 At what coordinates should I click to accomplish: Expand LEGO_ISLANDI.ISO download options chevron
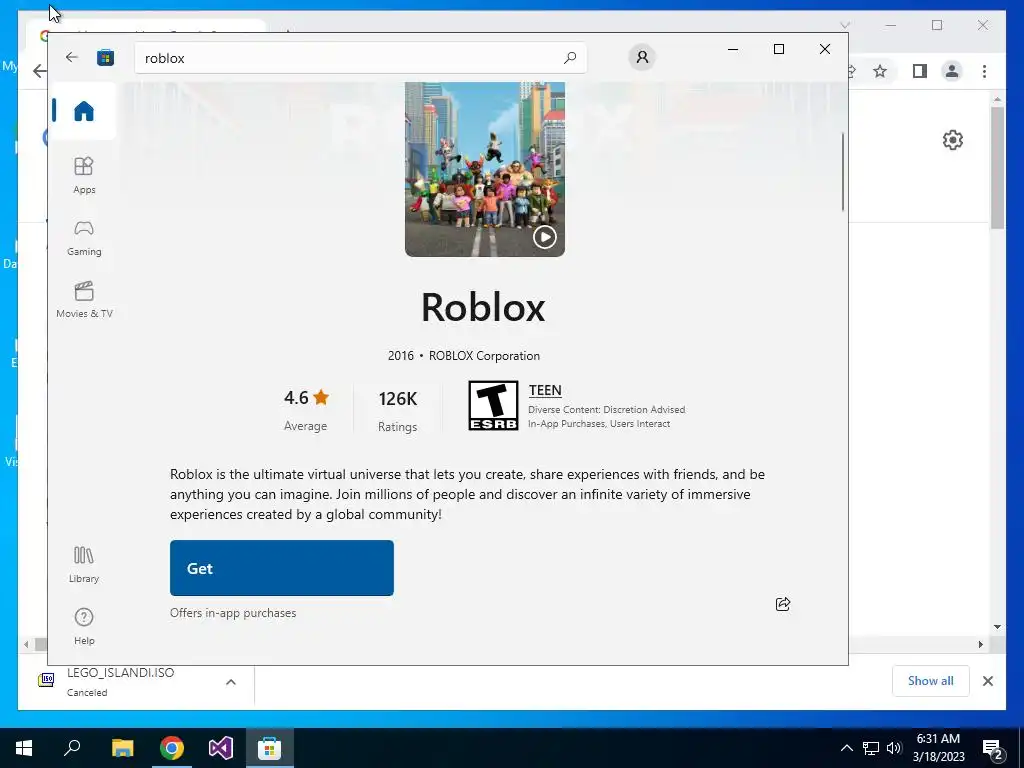click(x=231, y=682)
